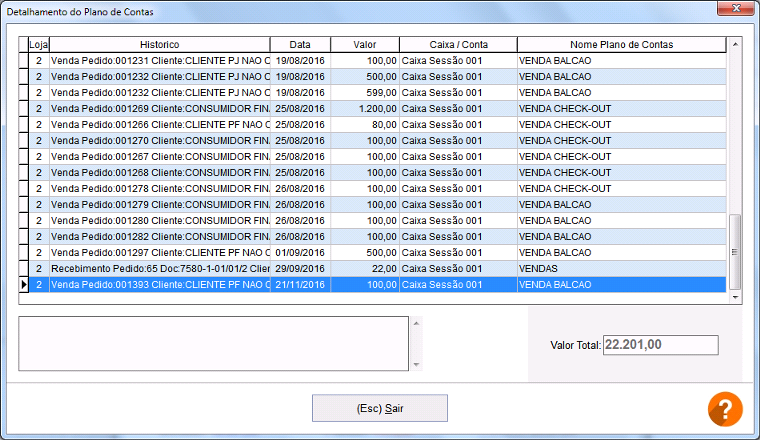Sort by the Historico column header
The height and width of the screenshot is (440, 760).
click(160, 45)
